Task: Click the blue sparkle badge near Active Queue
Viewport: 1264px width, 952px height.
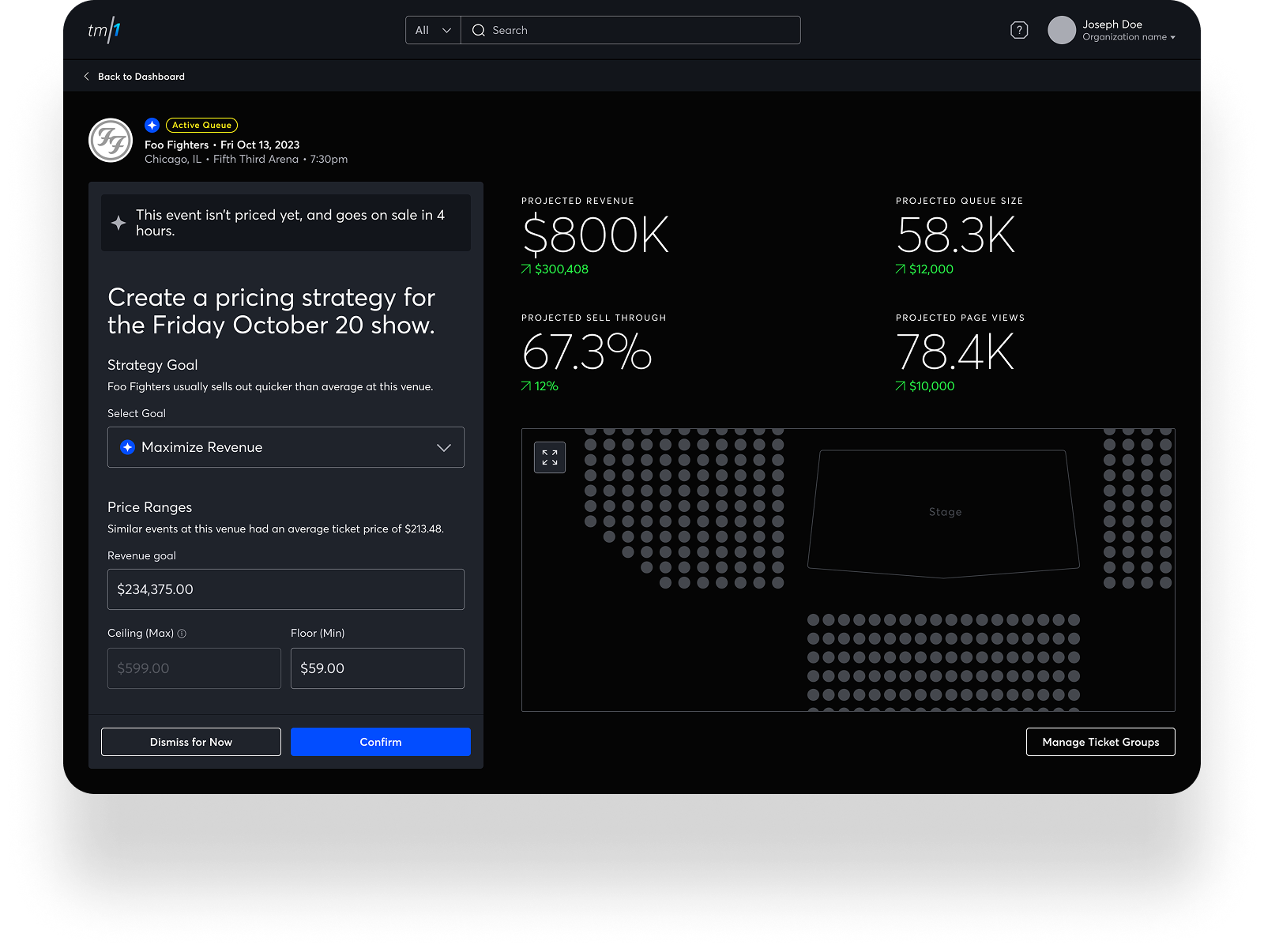Action: (152, 125)
